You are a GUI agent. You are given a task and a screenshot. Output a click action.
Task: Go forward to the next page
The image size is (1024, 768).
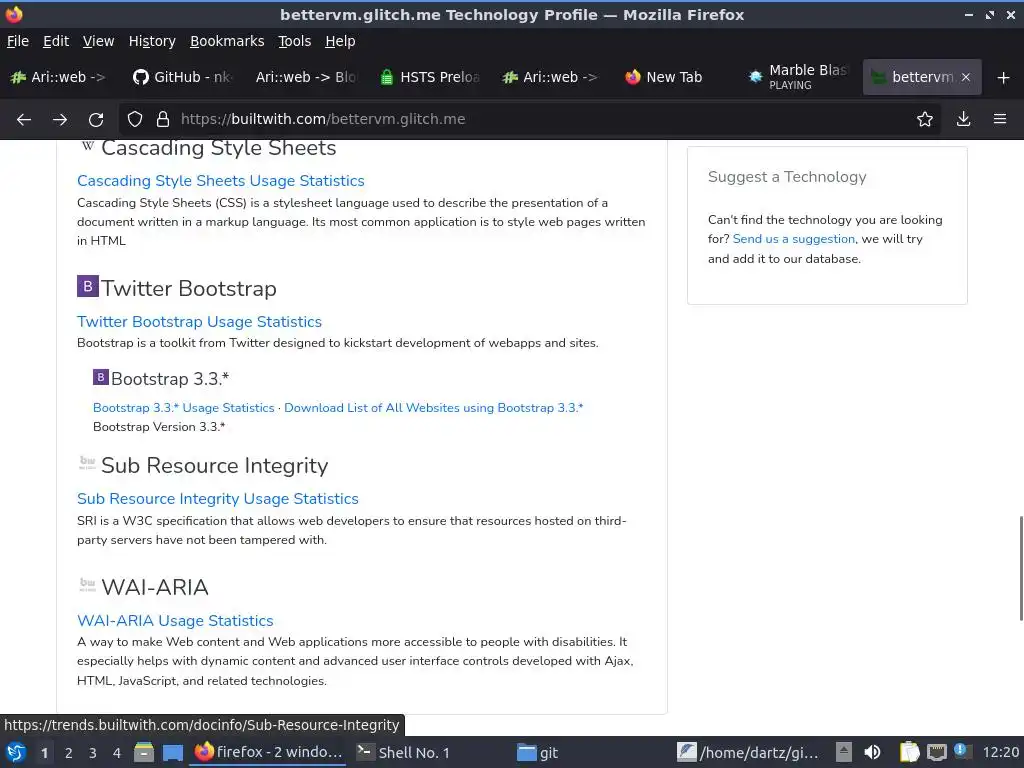(60, 120)
